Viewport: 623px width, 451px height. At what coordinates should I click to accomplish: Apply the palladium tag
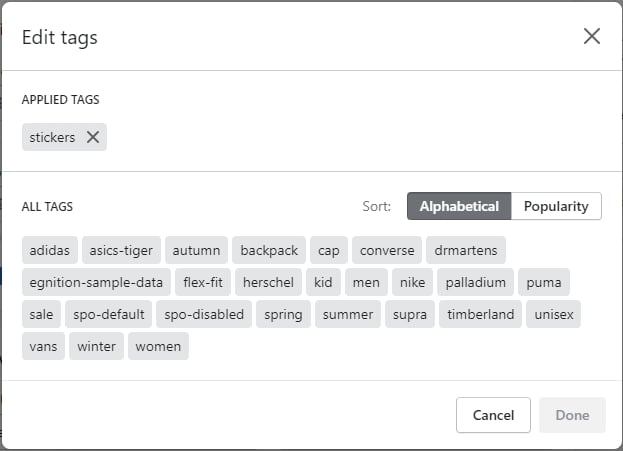pos(476,282)
